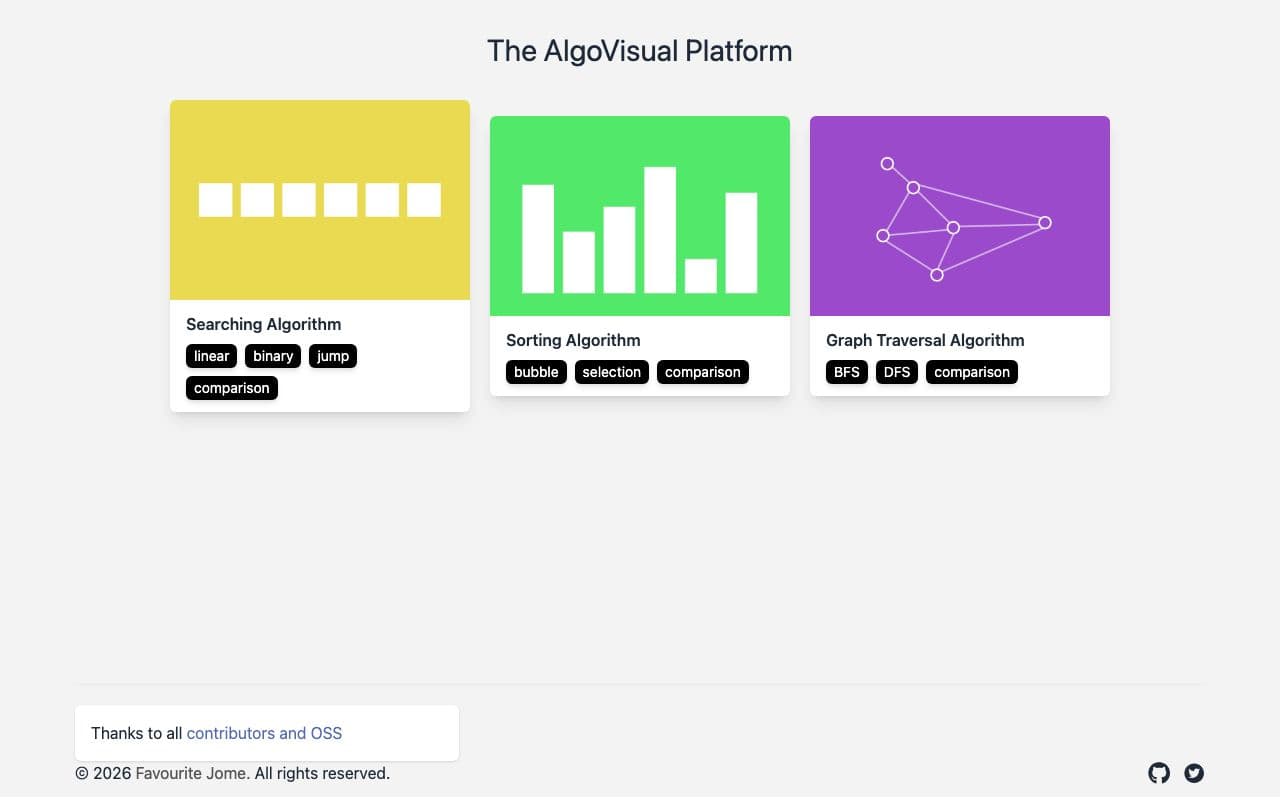This screenshot has height=800, width=1280.
Task: Follow the contributors and OSS link
Action: point(264,733)
